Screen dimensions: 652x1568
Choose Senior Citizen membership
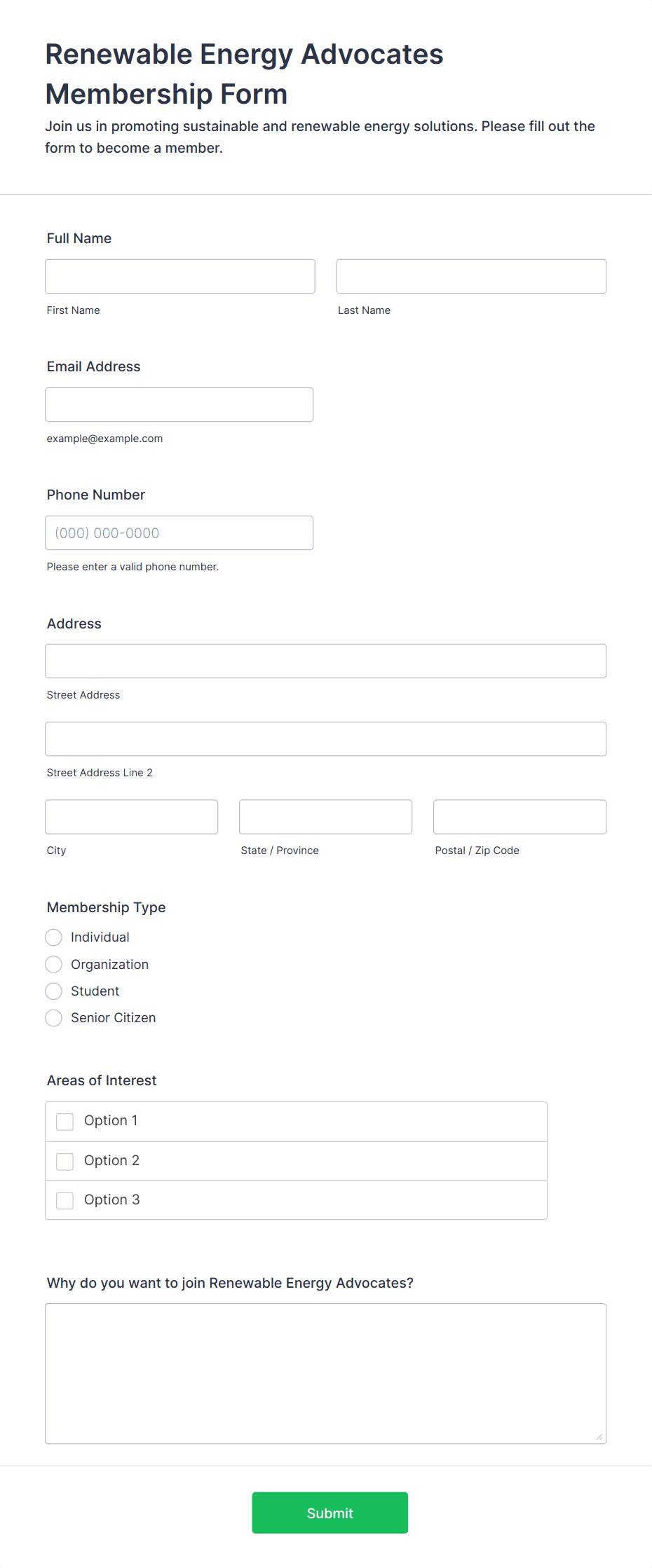pyautogui.click(x=54, y=1017)
